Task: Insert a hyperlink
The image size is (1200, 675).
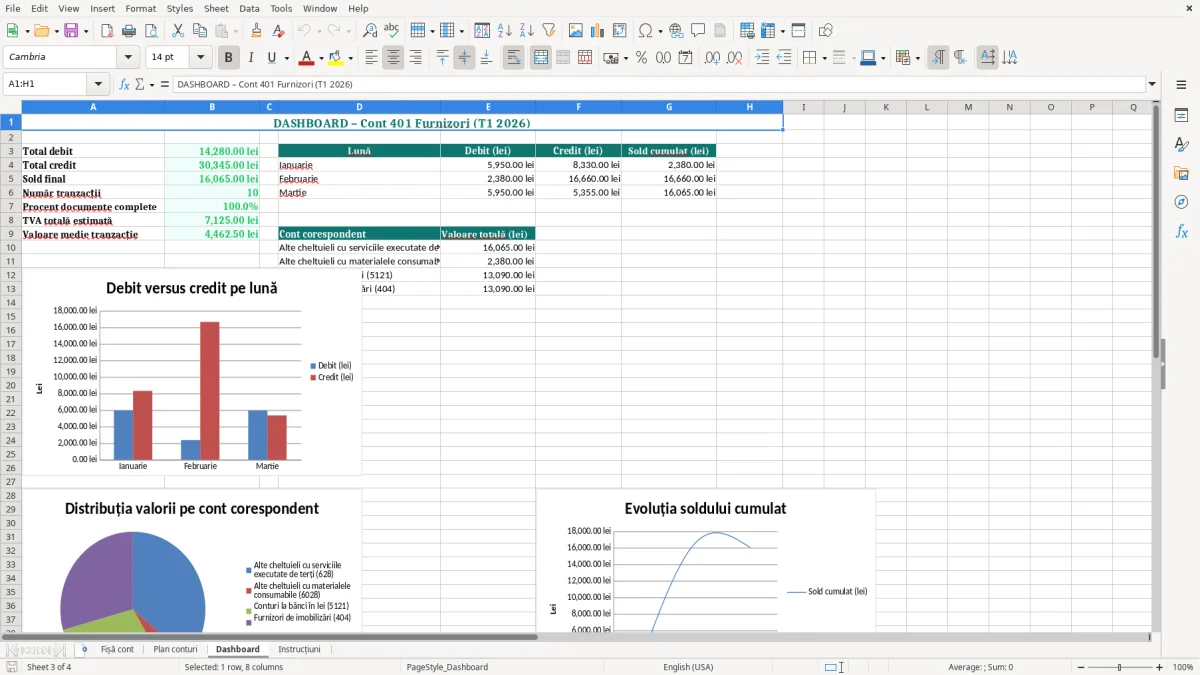Action: pos(677,31)
